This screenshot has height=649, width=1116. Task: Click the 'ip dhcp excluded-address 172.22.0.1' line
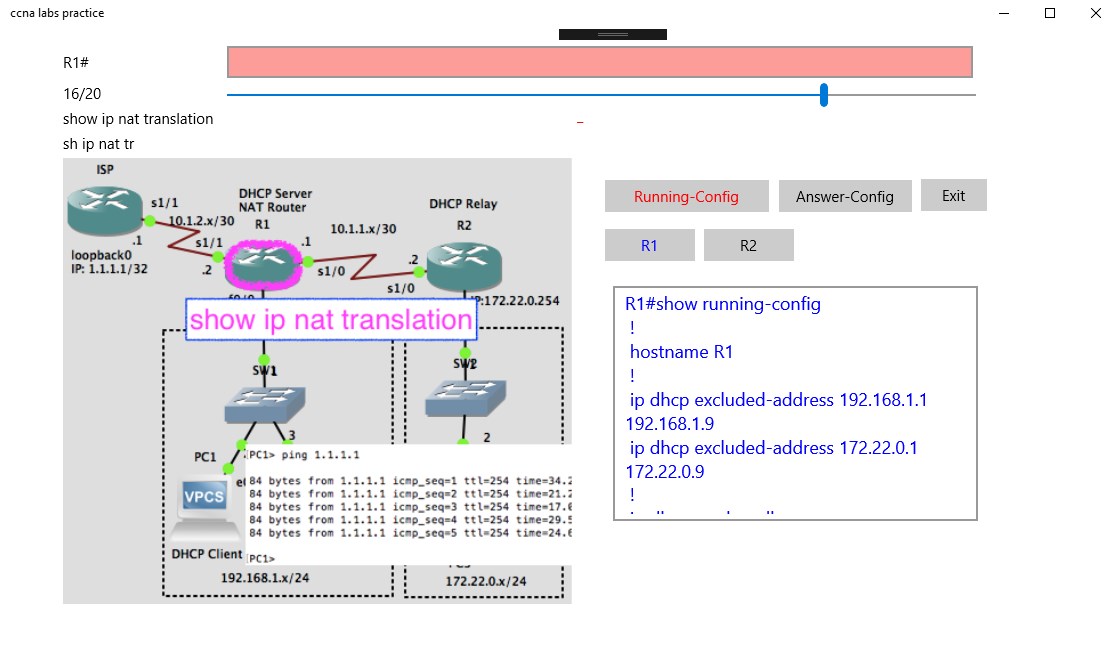773,448
